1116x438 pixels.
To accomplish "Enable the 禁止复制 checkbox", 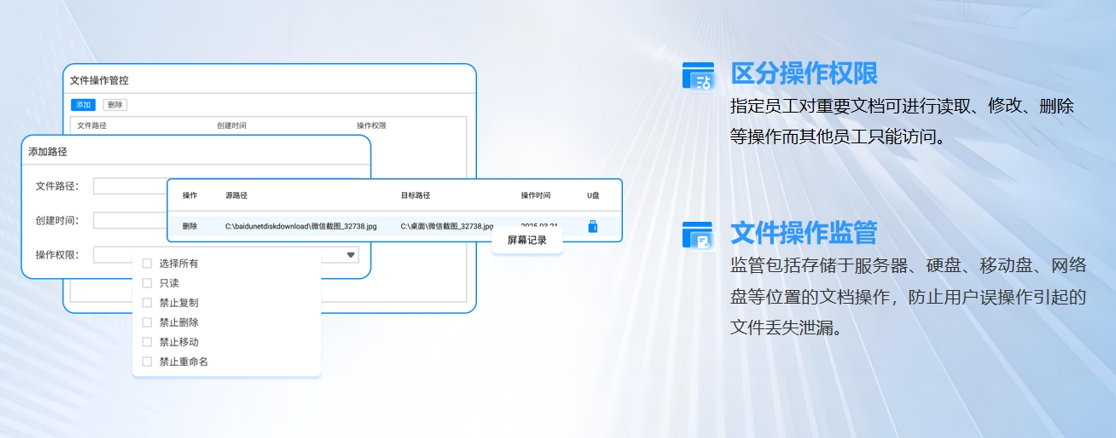I will pyautogui.click(x=147, y=303).
